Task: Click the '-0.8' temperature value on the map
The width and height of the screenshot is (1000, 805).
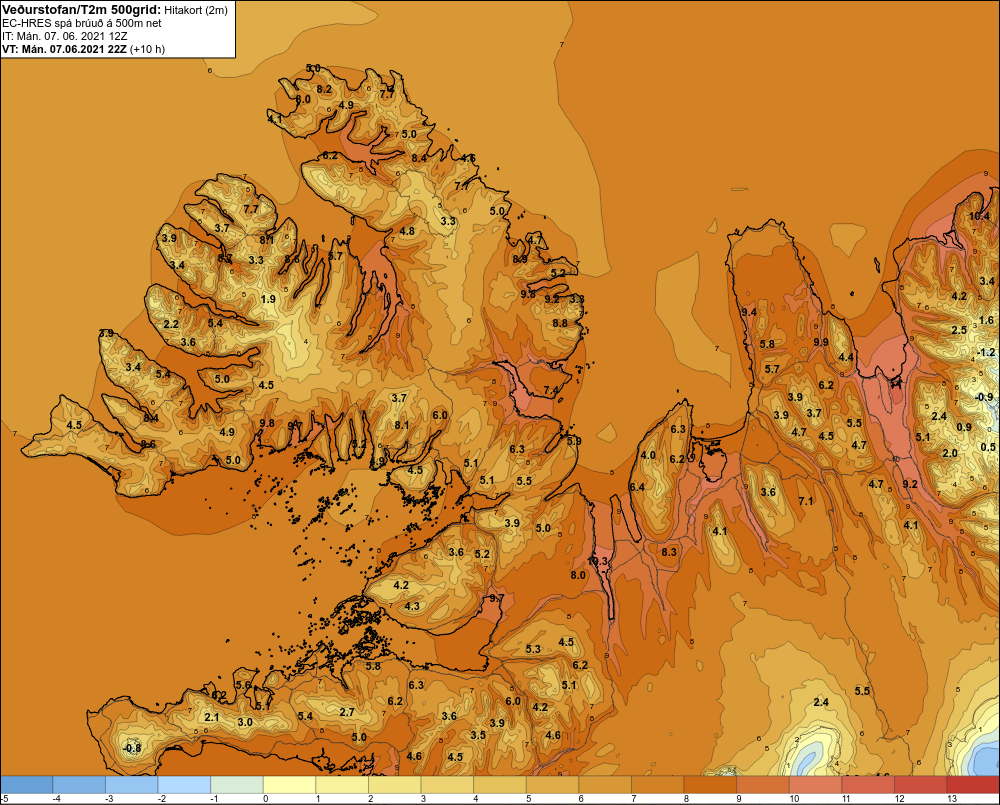Action: click(x=131, y=748)
